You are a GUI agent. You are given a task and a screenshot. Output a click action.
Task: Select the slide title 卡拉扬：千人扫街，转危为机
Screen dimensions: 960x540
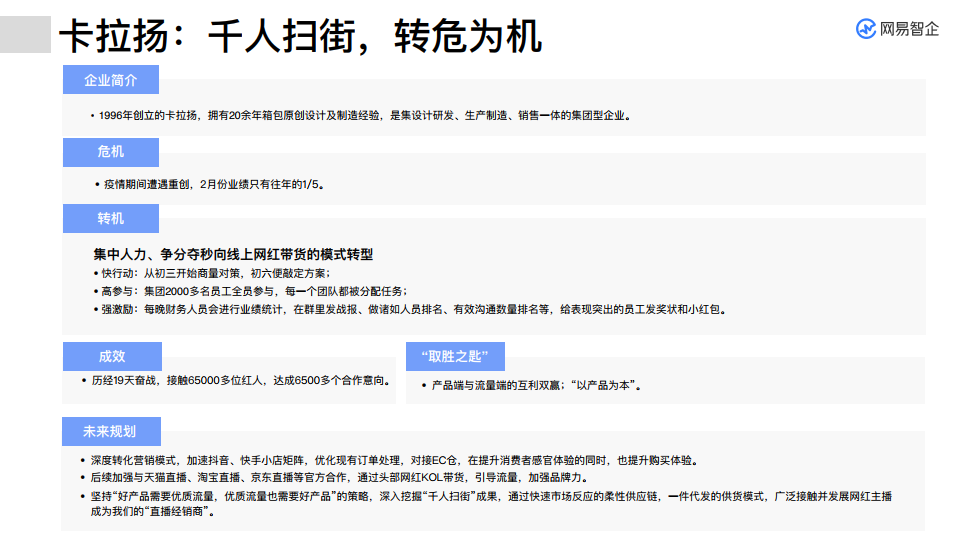300,36
